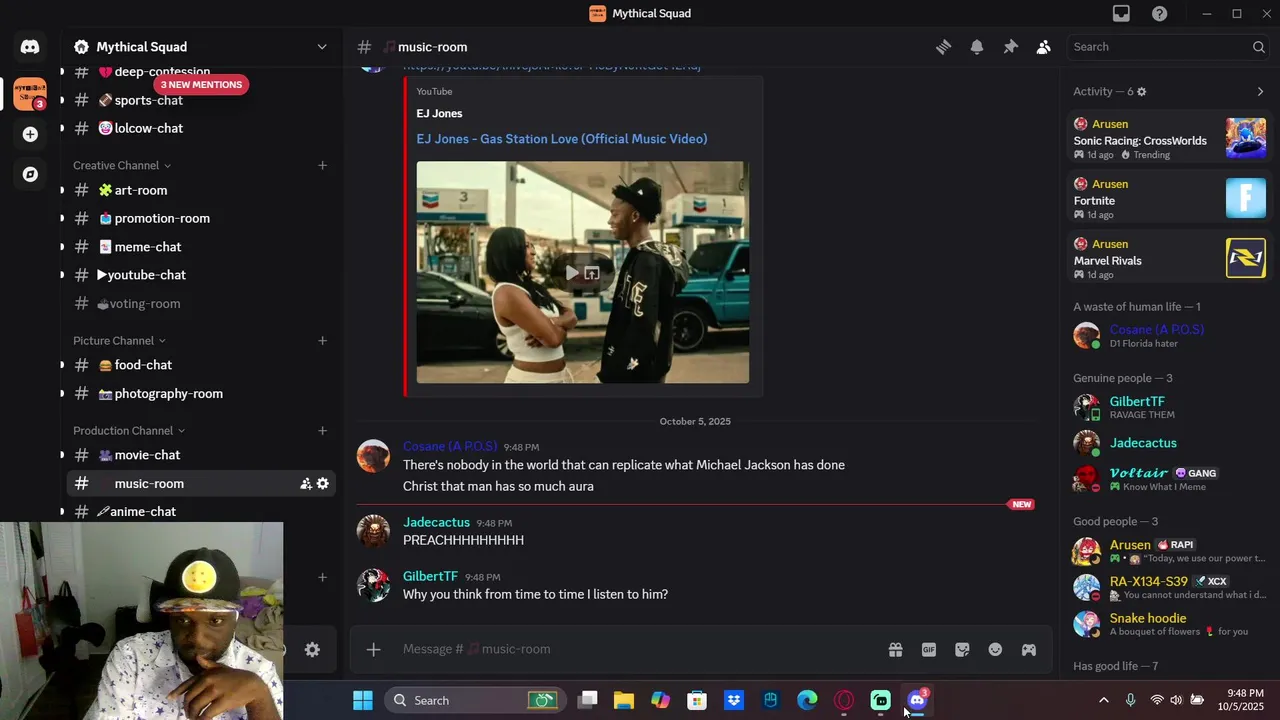Viewport: 1280px width, 720px height.
Task: Open Dropbox from taskbar
Action: [734, 700]
